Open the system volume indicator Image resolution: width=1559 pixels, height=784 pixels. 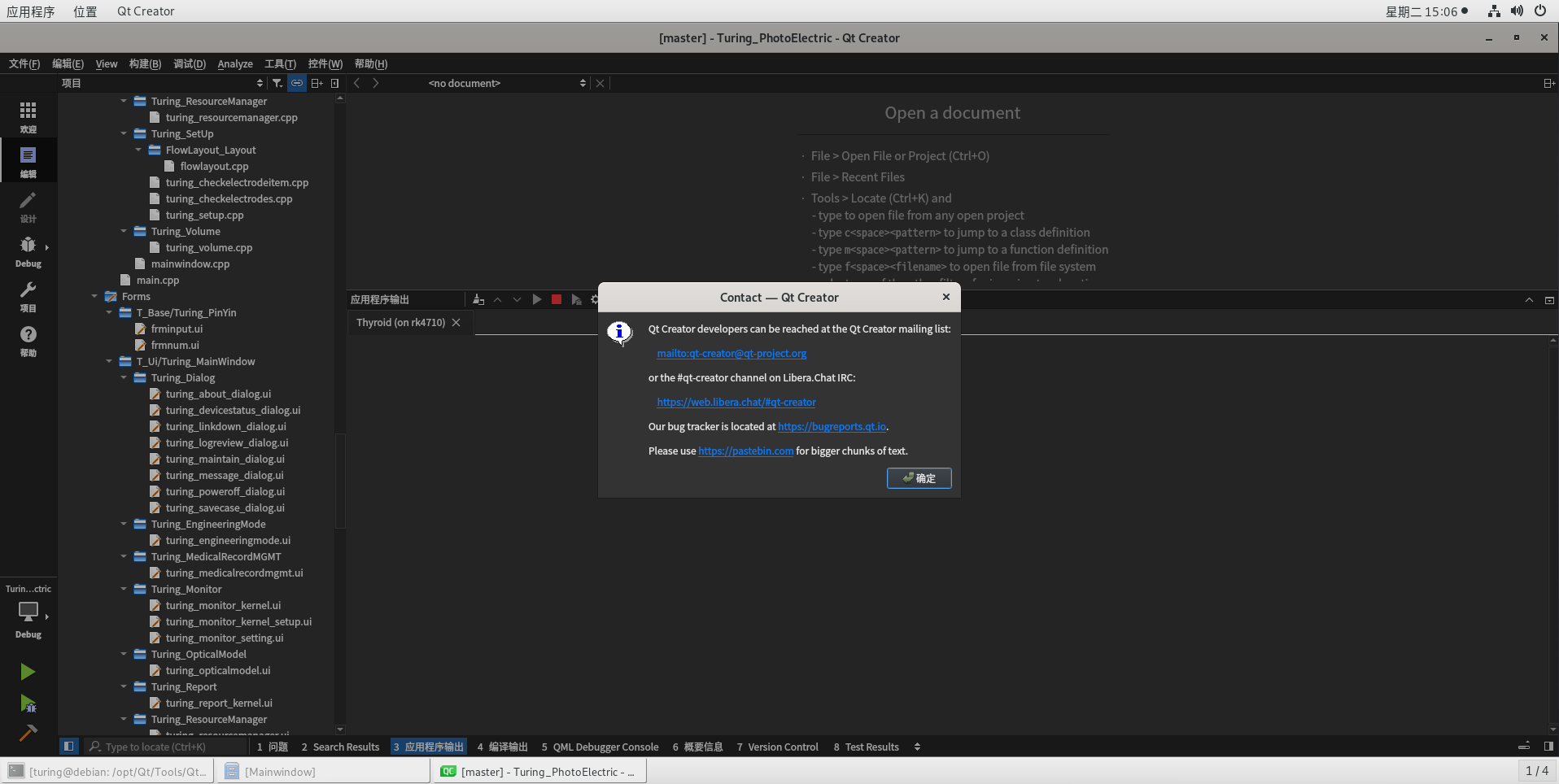(x=1517, y=11)
